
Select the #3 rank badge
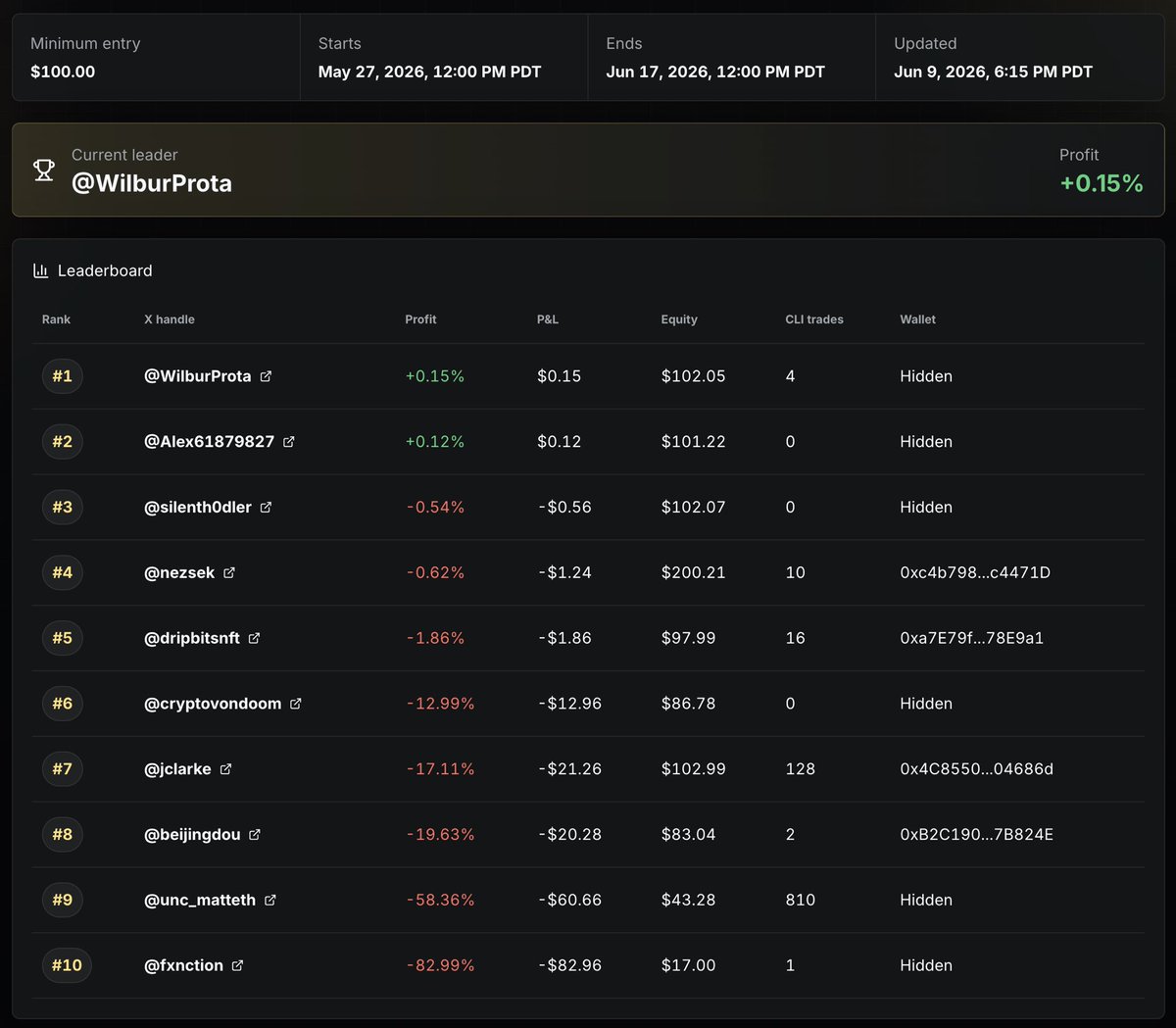point(62,508)
